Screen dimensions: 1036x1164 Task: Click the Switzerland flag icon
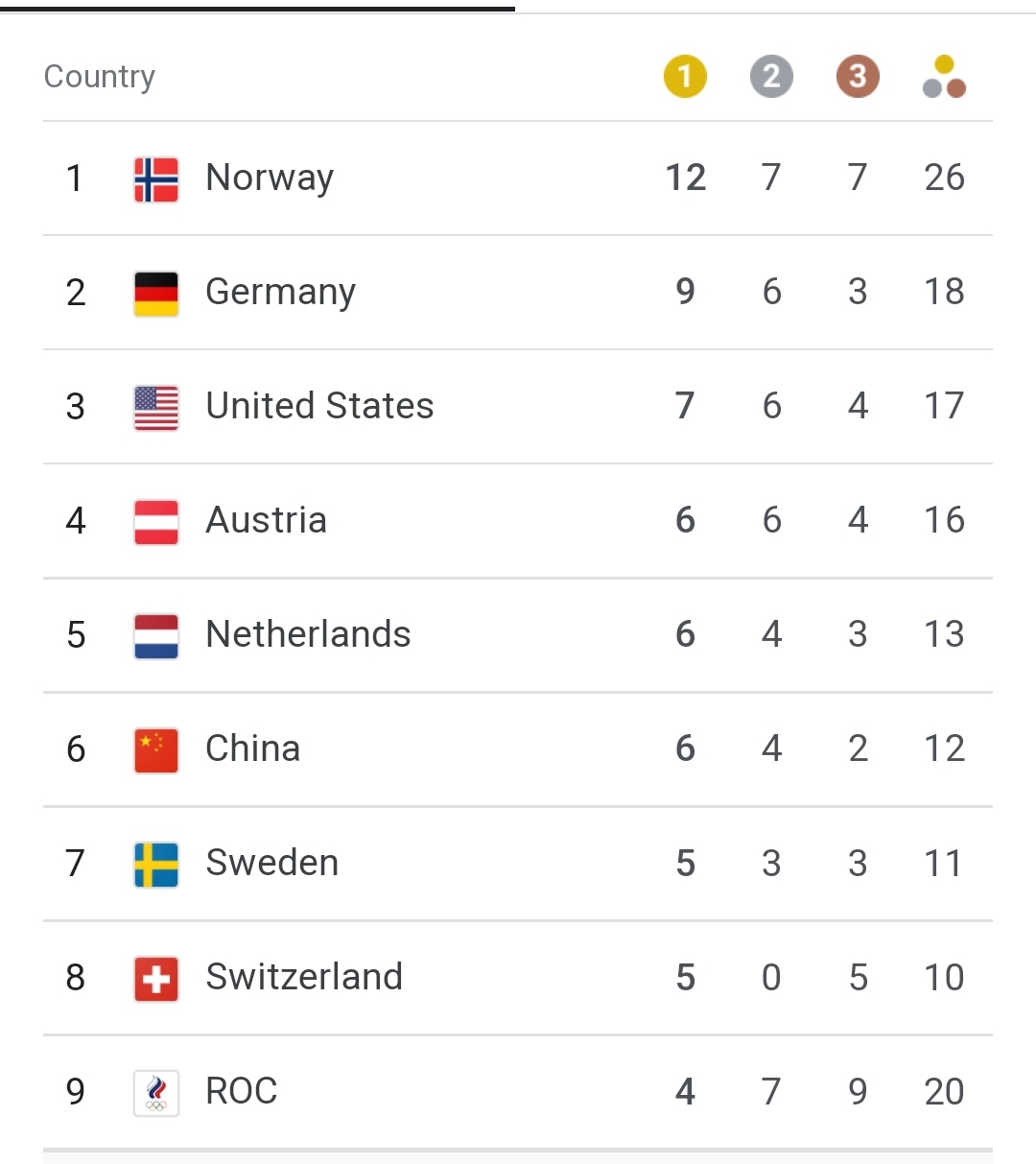tap(156, 979)
